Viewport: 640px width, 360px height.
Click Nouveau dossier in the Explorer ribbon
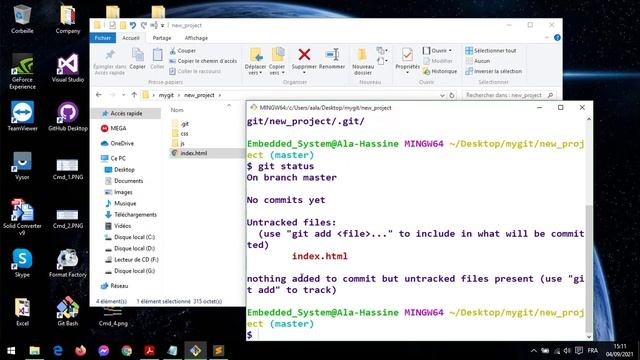pyautogui.click(x=362, y=61)
